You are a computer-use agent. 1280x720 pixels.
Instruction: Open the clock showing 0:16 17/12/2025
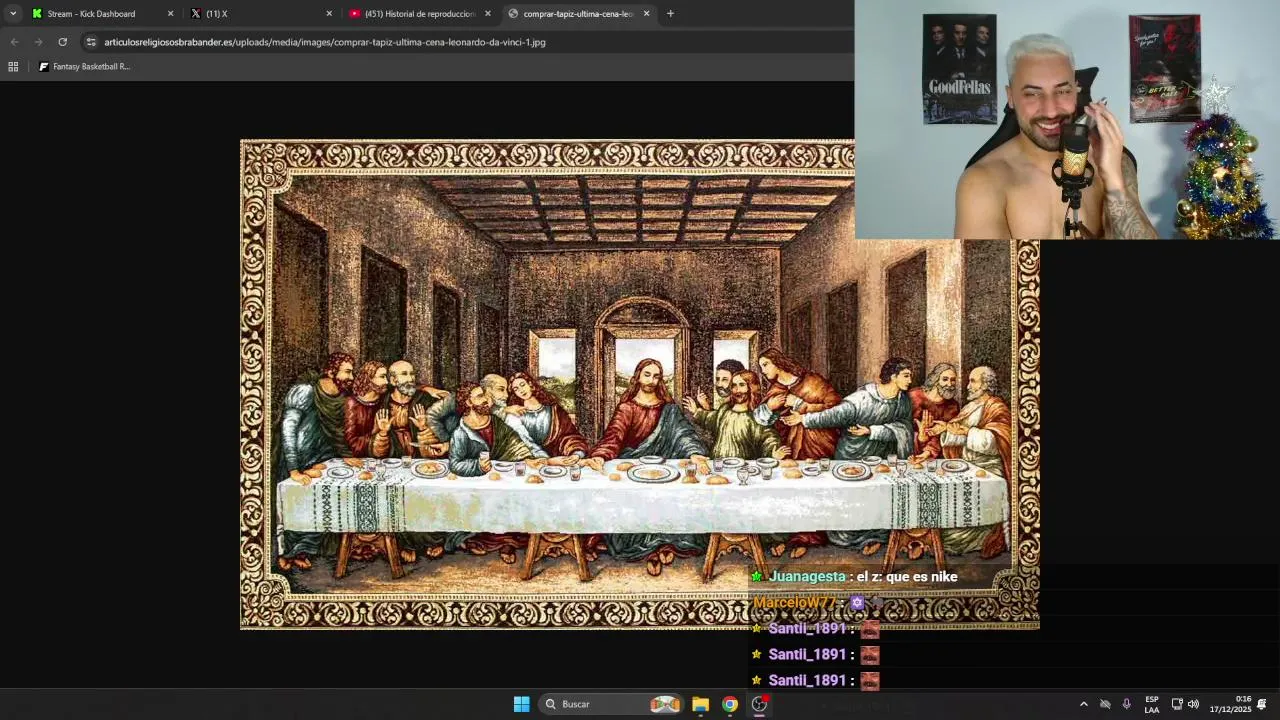coord(1230,704)
